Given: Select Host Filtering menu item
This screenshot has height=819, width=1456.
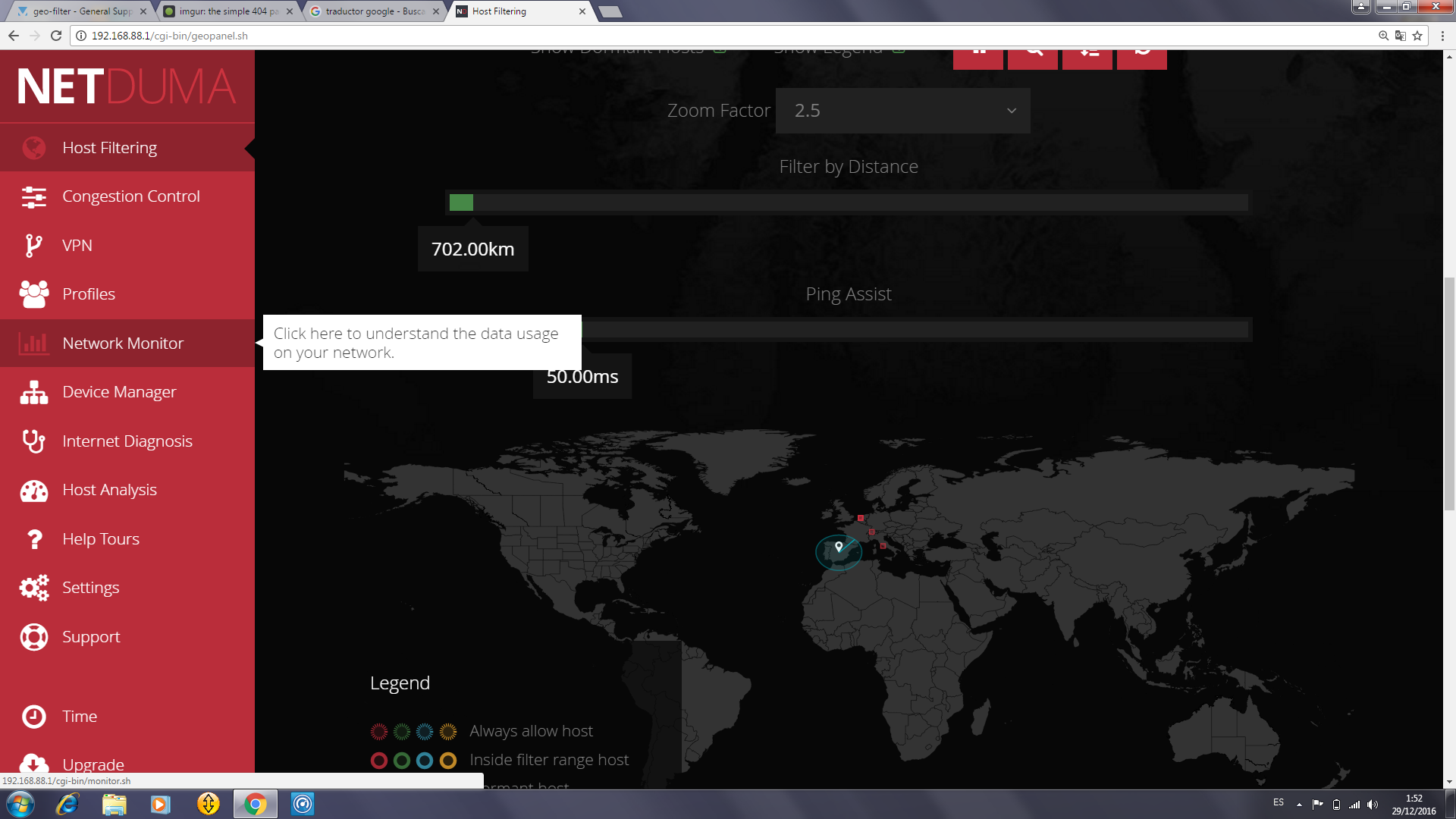Looking at the screenshot, I should [109, 148].
